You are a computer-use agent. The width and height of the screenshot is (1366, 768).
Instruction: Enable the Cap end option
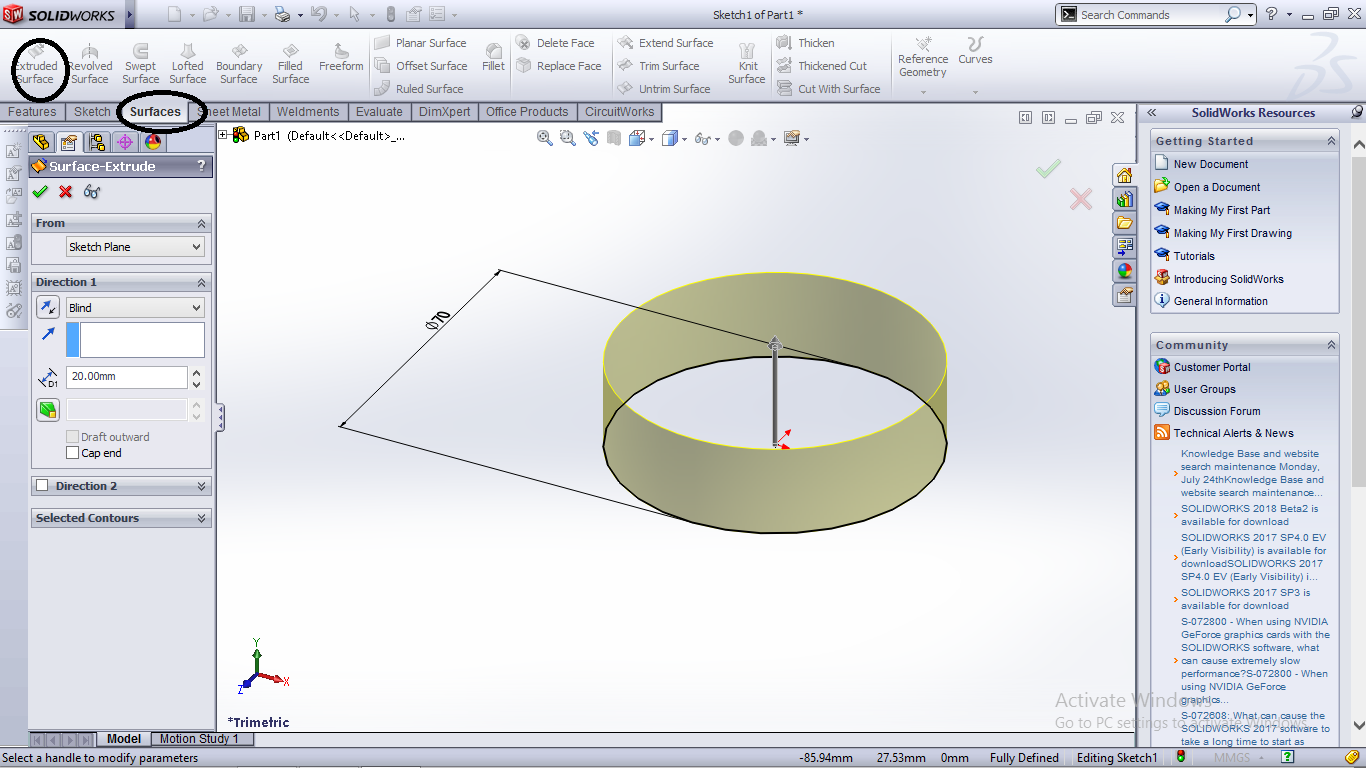[x=72, y=452]
